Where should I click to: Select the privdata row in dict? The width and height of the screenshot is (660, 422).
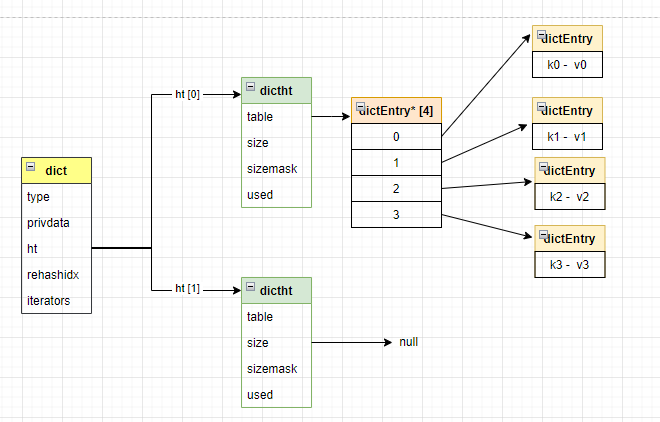point(56,222)
